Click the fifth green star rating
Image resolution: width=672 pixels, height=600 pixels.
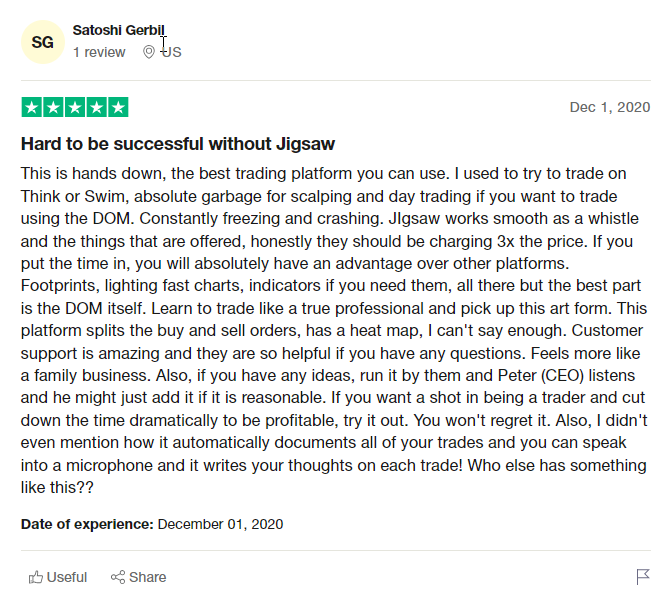point(118,107)
